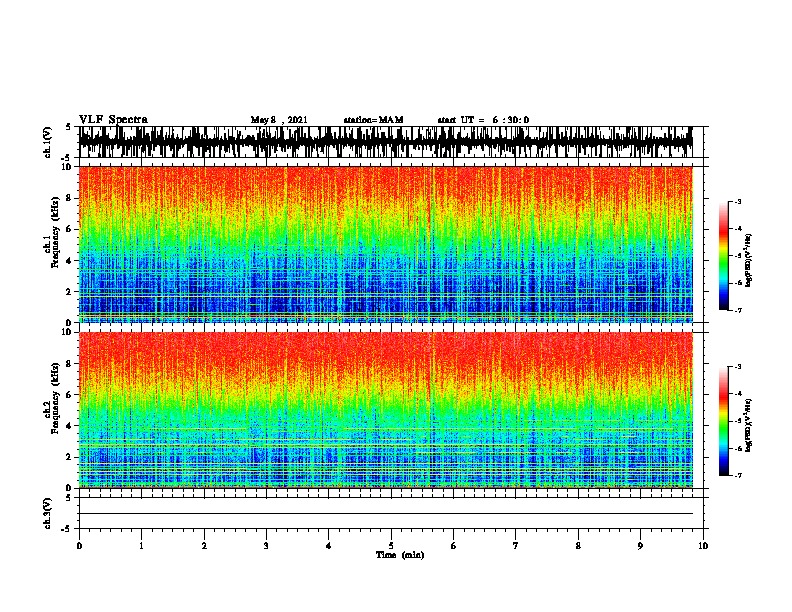Screen dimensions: 792x612
Task: Click the ch.2 color scale log(PSD) unit label
Action: point(749,425)
